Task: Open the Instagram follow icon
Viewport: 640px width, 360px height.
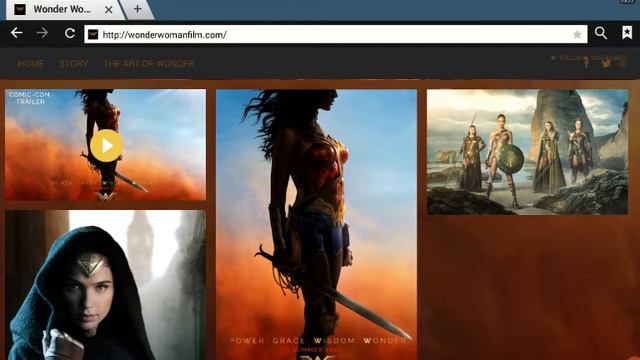Action: pos(622,63)
